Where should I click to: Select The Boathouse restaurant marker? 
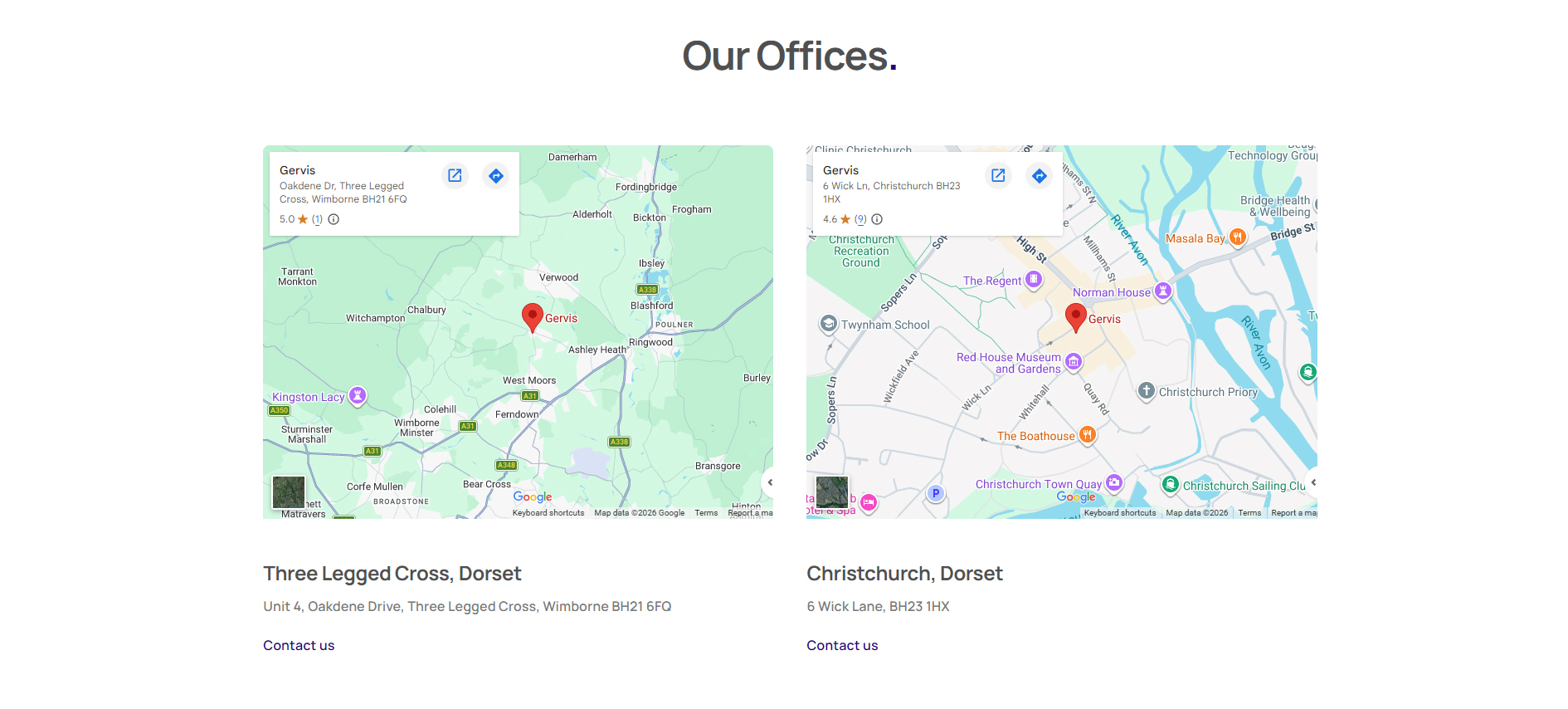(x=1087, y=435)
